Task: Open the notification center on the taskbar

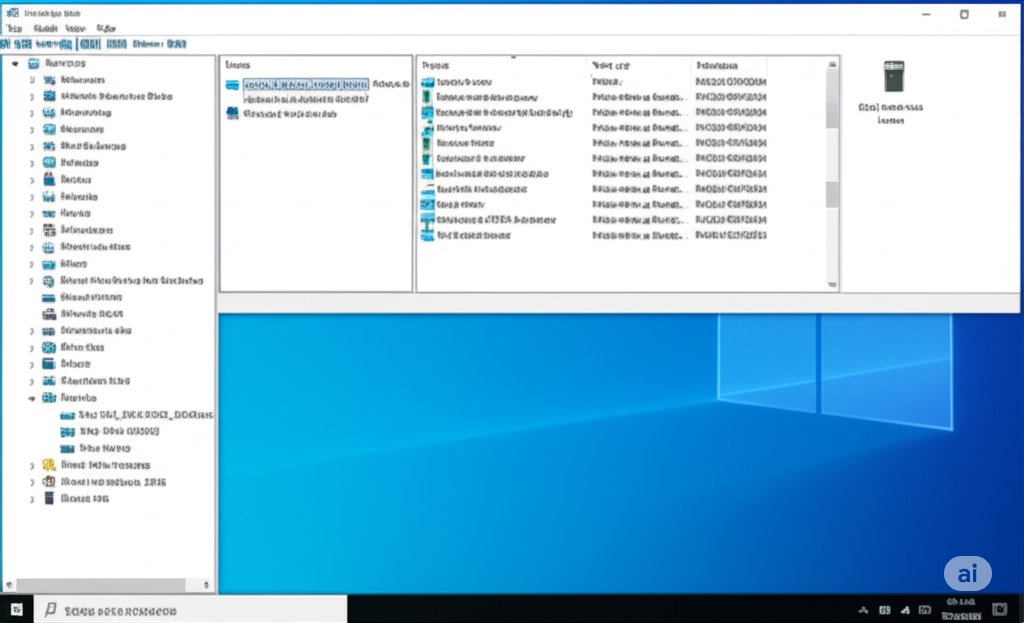Action: point(1000,609)
